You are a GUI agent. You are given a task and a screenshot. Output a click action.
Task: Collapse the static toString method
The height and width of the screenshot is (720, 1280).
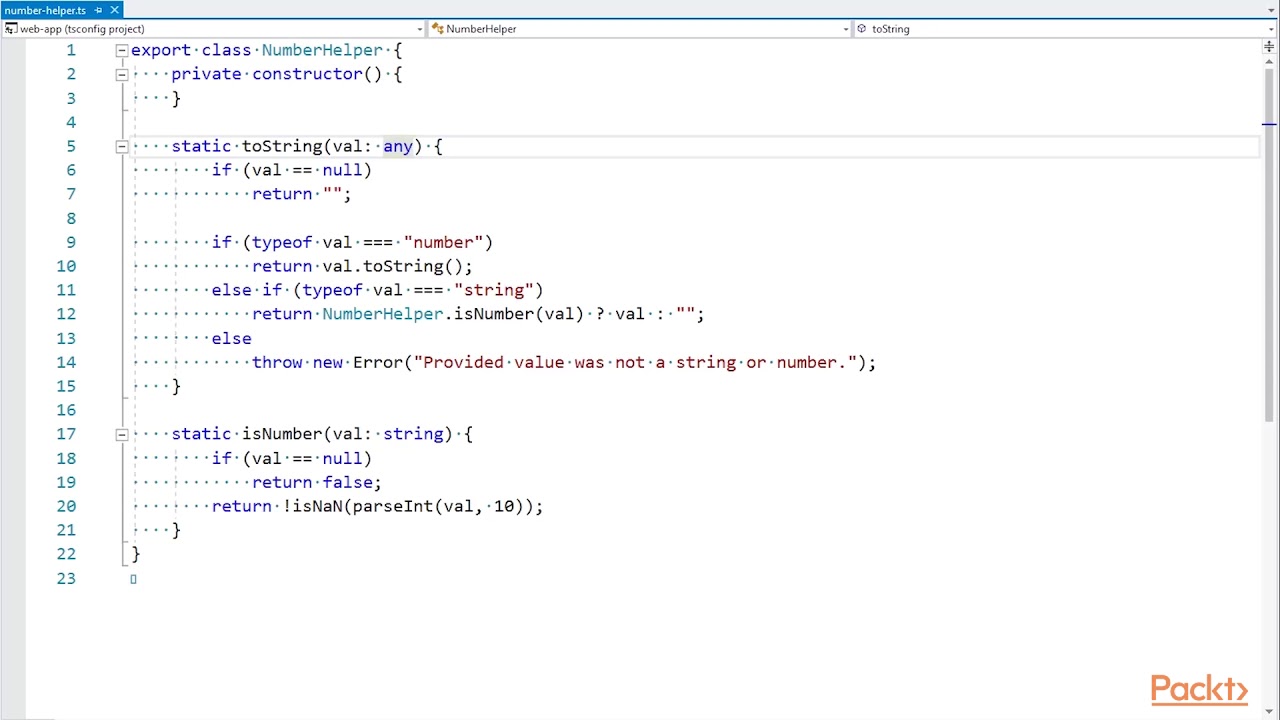121,146
